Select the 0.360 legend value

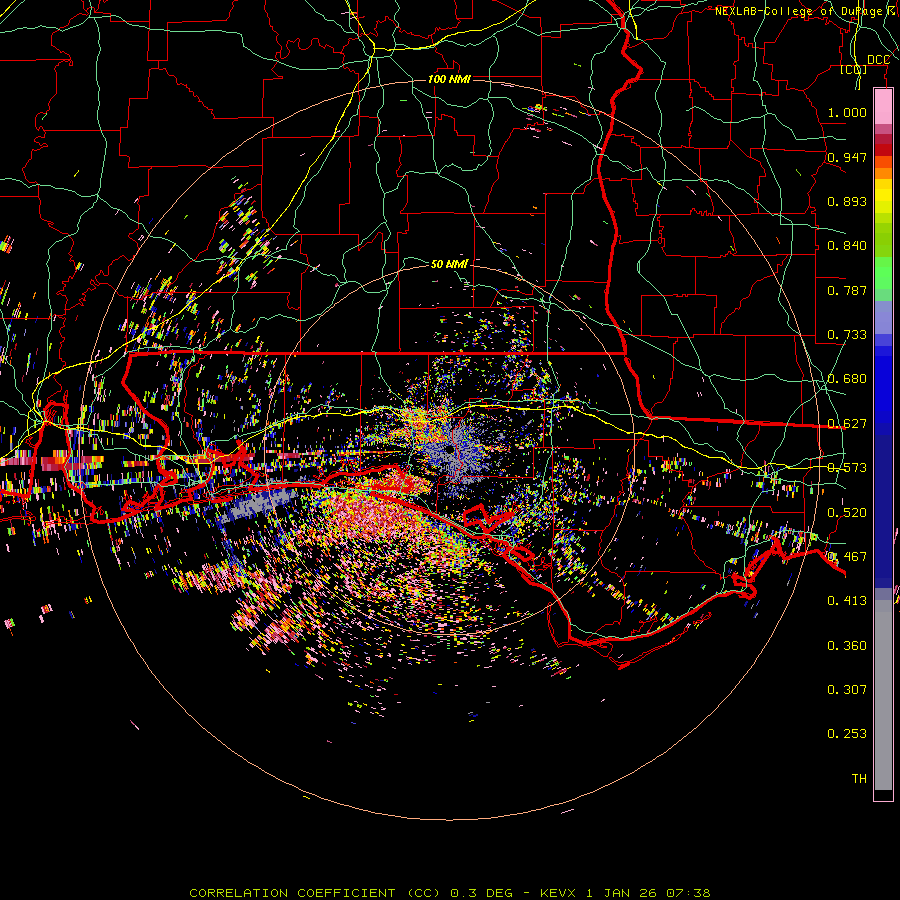(847, 646)
